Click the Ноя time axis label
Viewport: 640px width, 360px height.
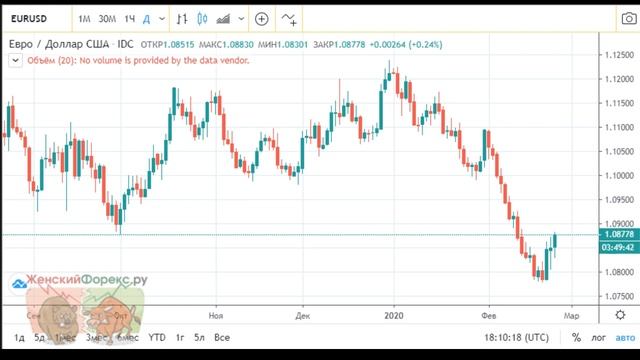pyautogui.click(x=216, y=316)
